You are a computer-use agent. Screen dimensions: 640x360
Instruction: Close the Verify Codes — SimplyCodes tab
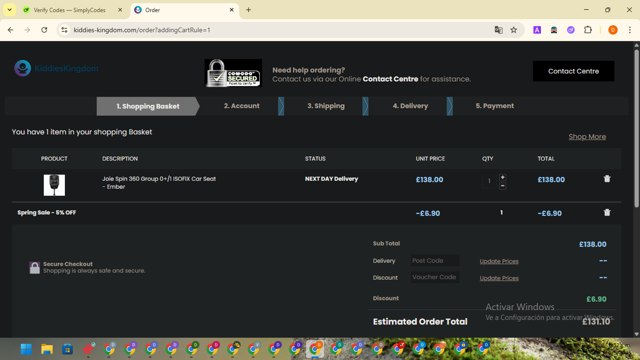[120, 10]
